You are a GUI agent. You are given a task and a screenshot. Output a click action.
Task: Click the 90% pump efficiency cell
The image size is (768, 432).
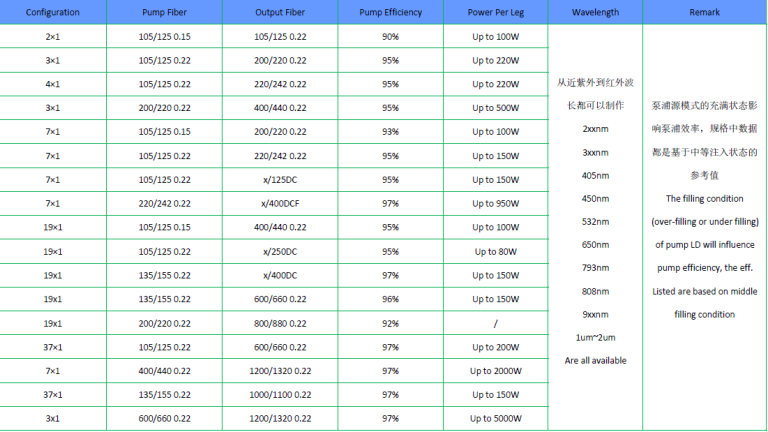[x=390, y=36]
